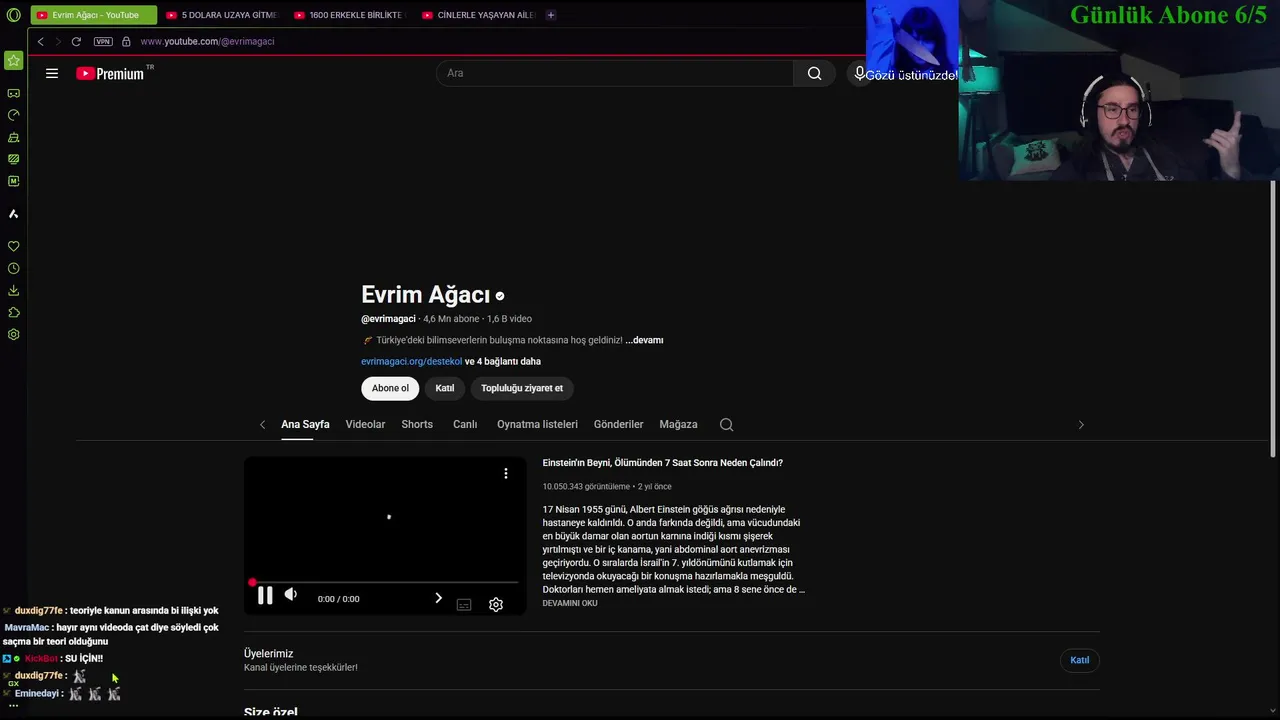Focus the YouTube 'Ara' search field

615,73
